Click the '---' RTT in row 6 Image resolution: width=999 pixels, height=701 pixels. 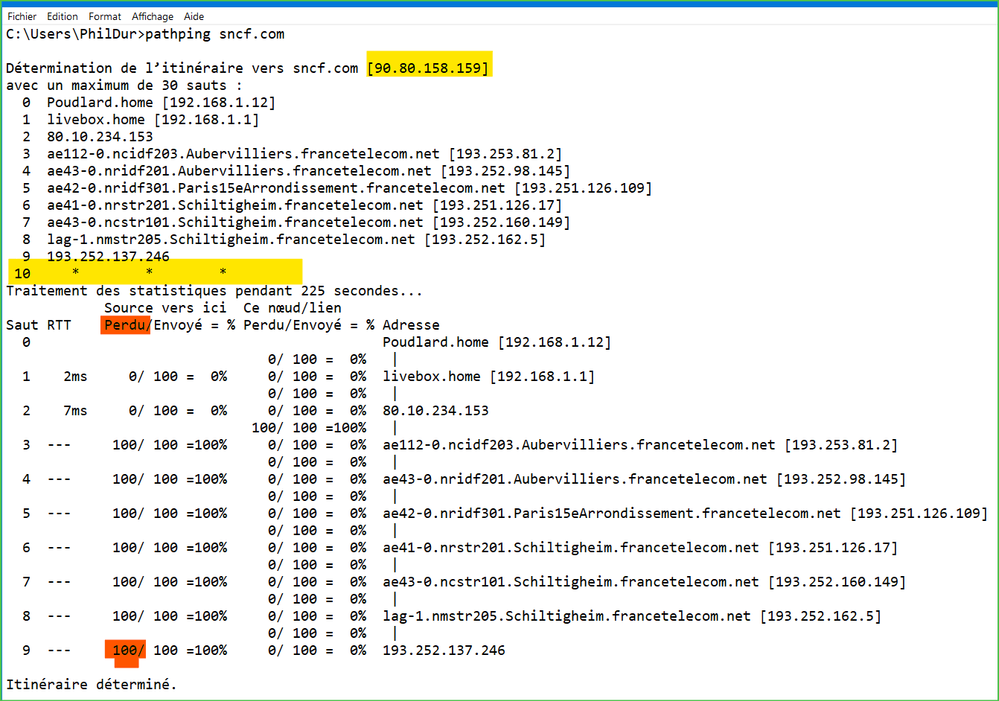[59, 549]
